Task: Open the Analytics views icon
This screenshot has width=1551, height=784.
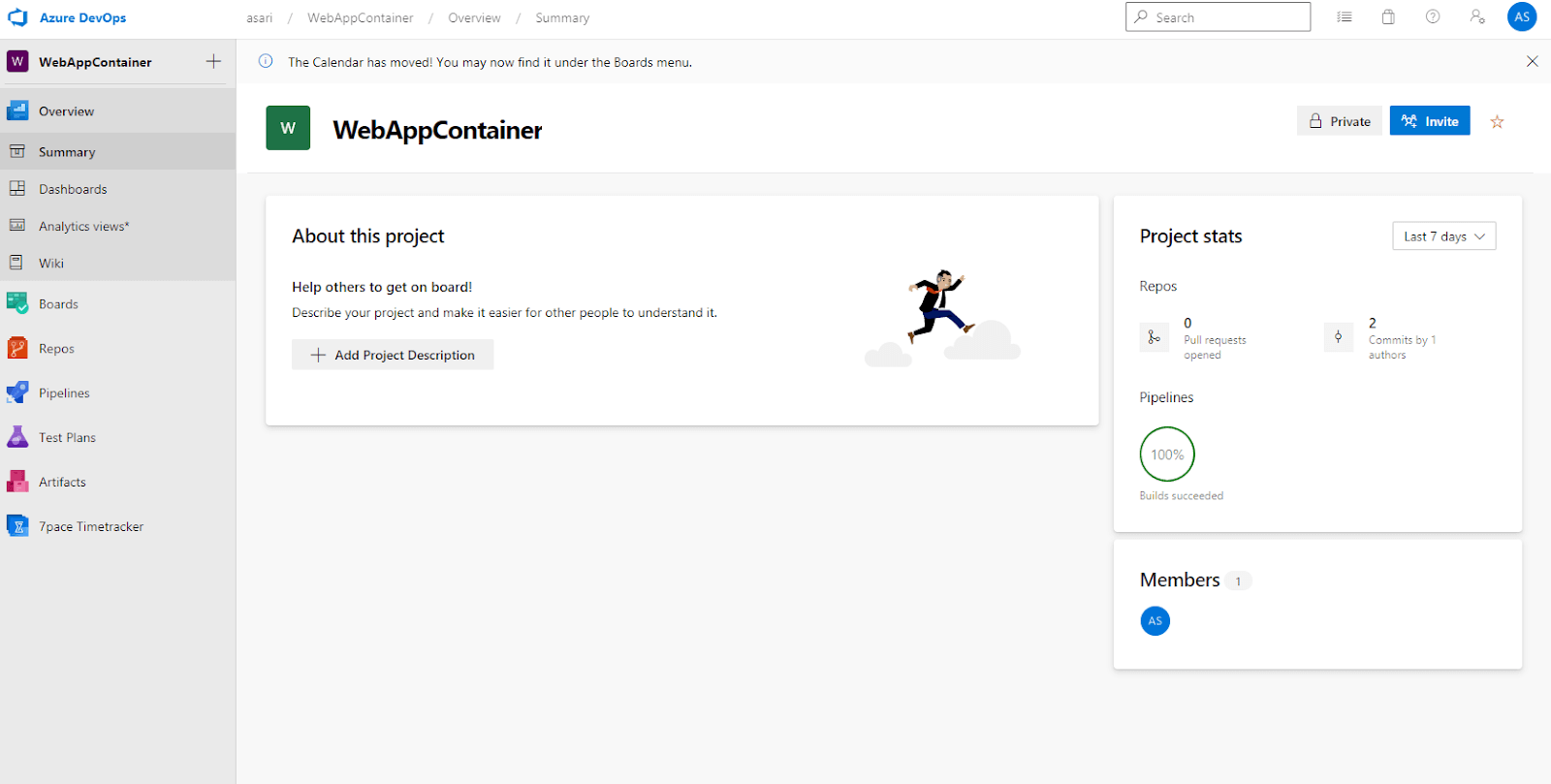Action: point(17,225)
